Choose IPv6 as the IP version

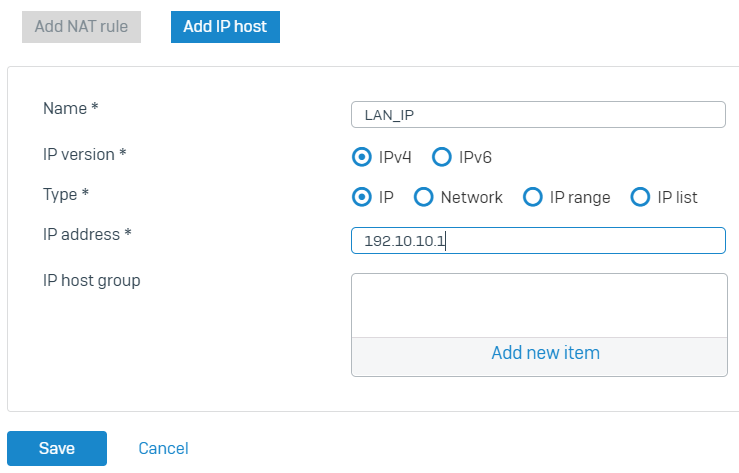point(442,157)
